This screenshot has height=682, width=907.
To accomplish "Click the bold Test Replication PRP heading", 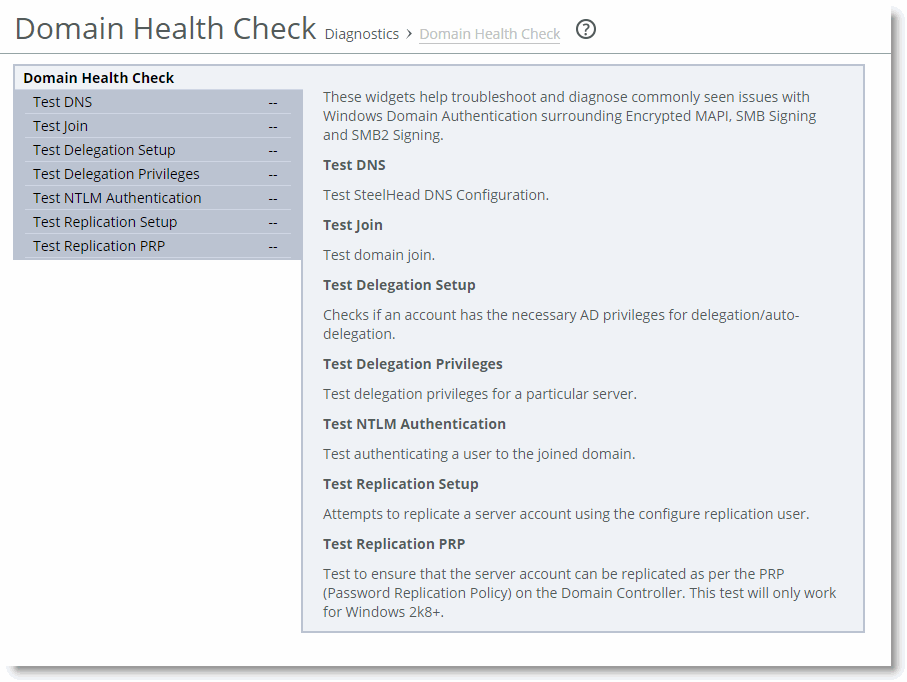I will pos(394,544).
